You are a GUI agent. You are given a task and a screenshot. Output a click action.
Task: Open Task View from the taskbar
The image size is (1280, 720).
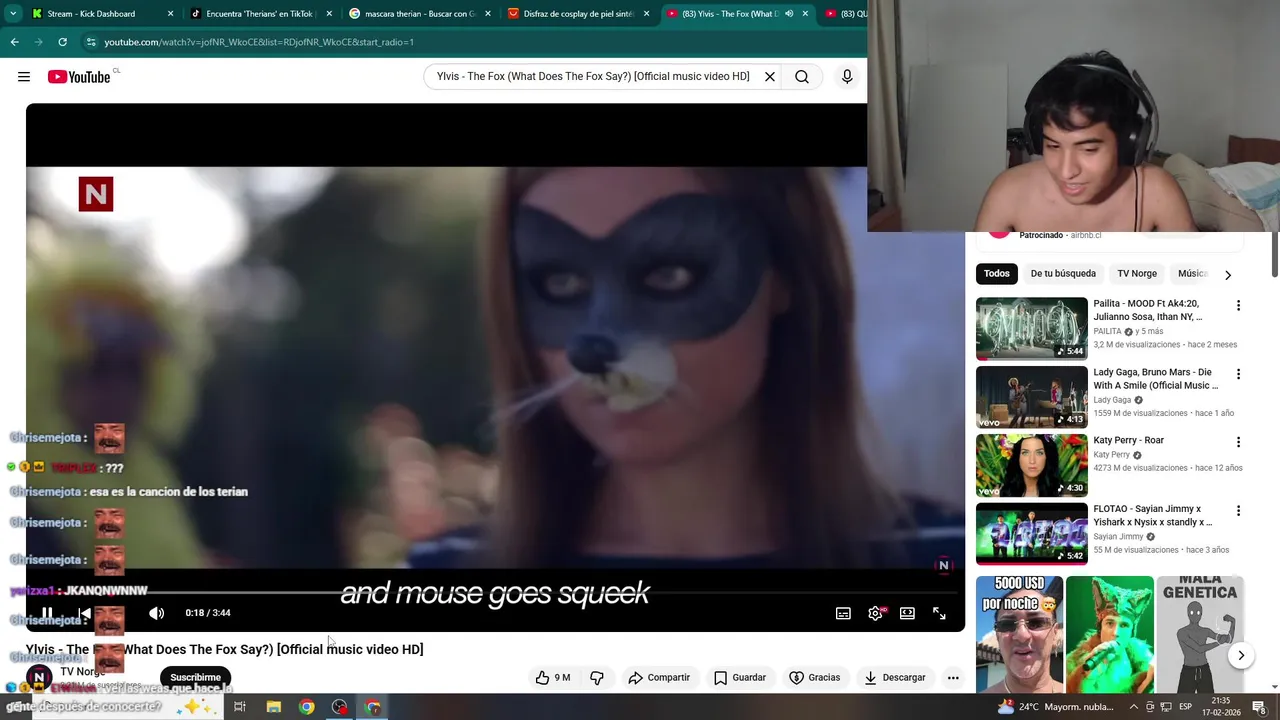240,707
